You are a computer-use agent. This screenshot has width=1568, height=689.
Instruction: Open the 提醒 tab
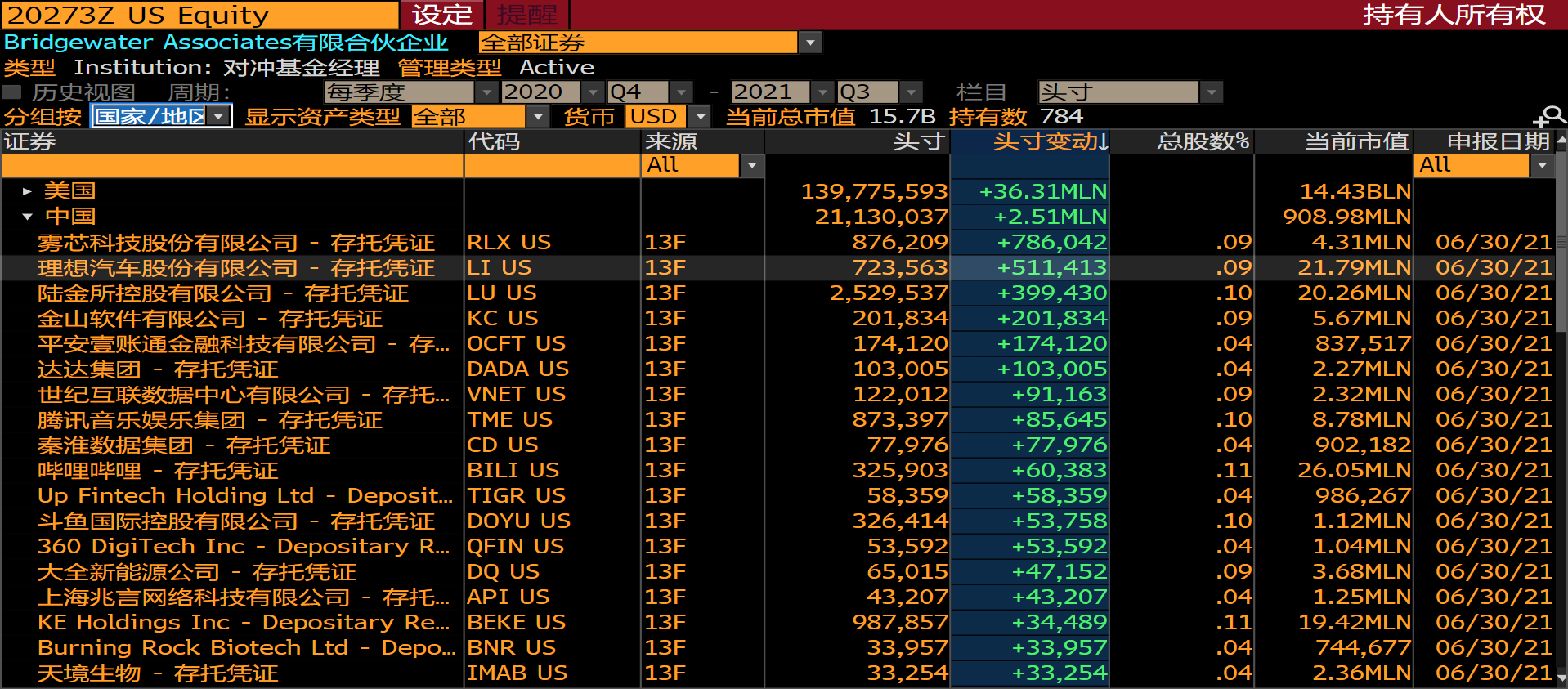(x=527, y=15)
